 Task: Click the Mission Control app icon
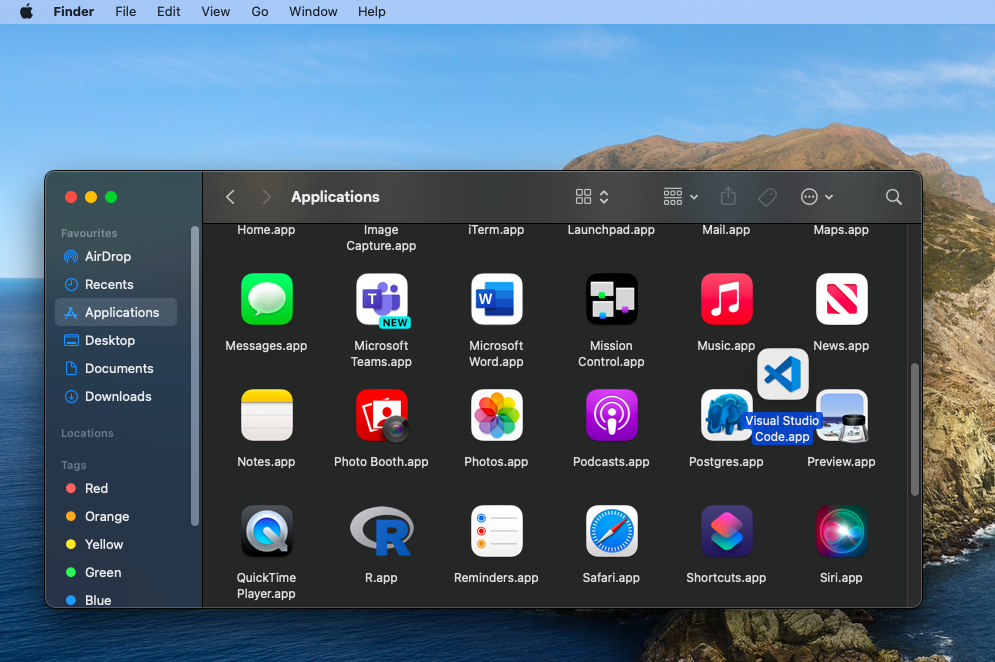click(611, 300)
